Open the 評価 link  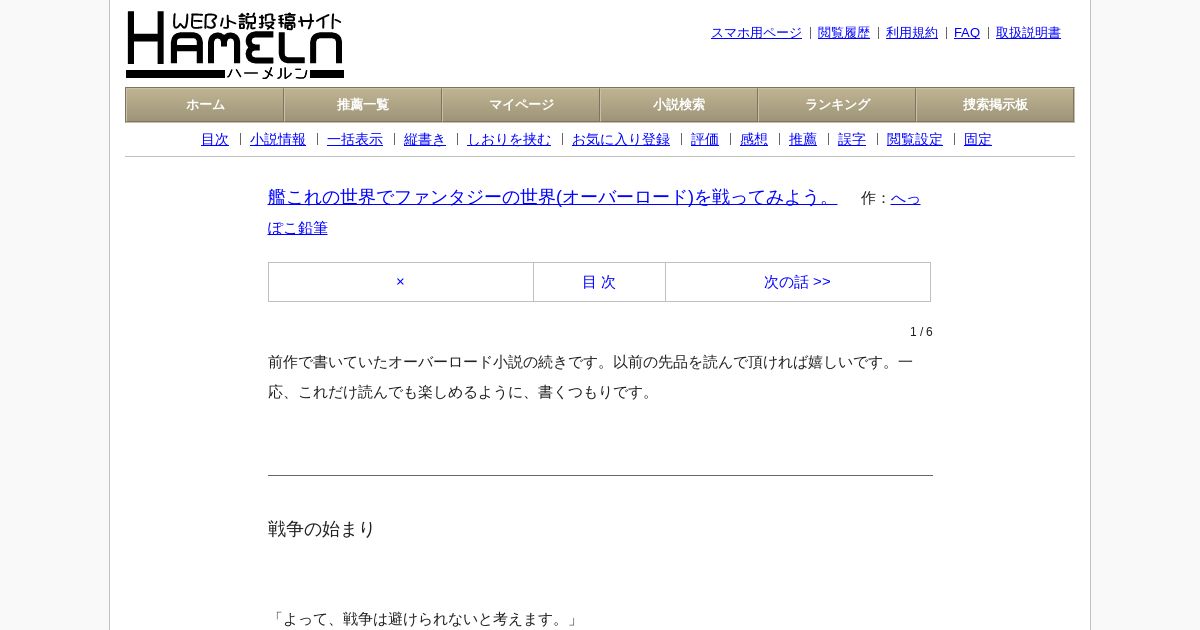pos(705,140)
